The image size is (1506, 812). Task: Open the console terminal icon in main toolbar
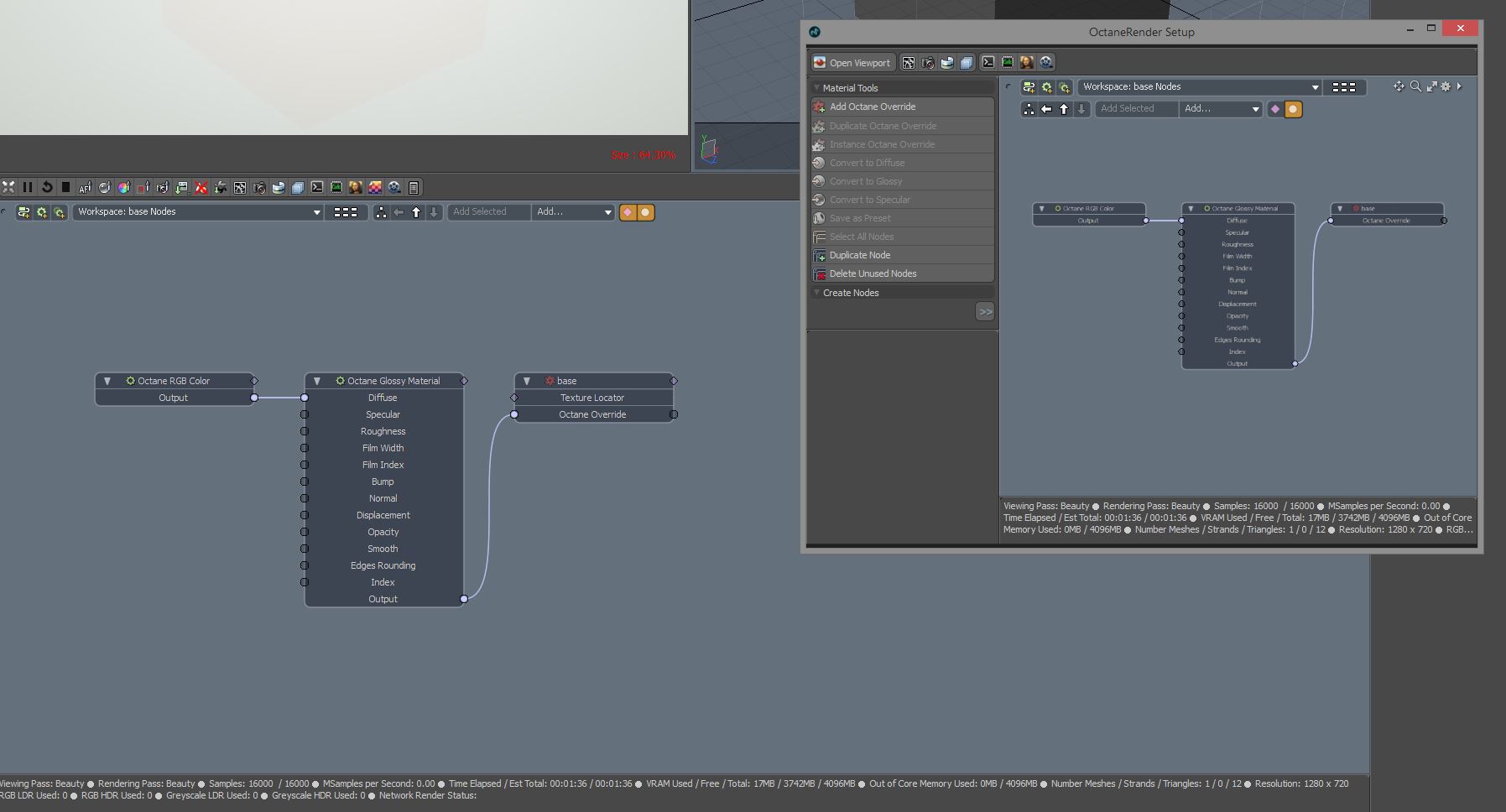[317, 187]
